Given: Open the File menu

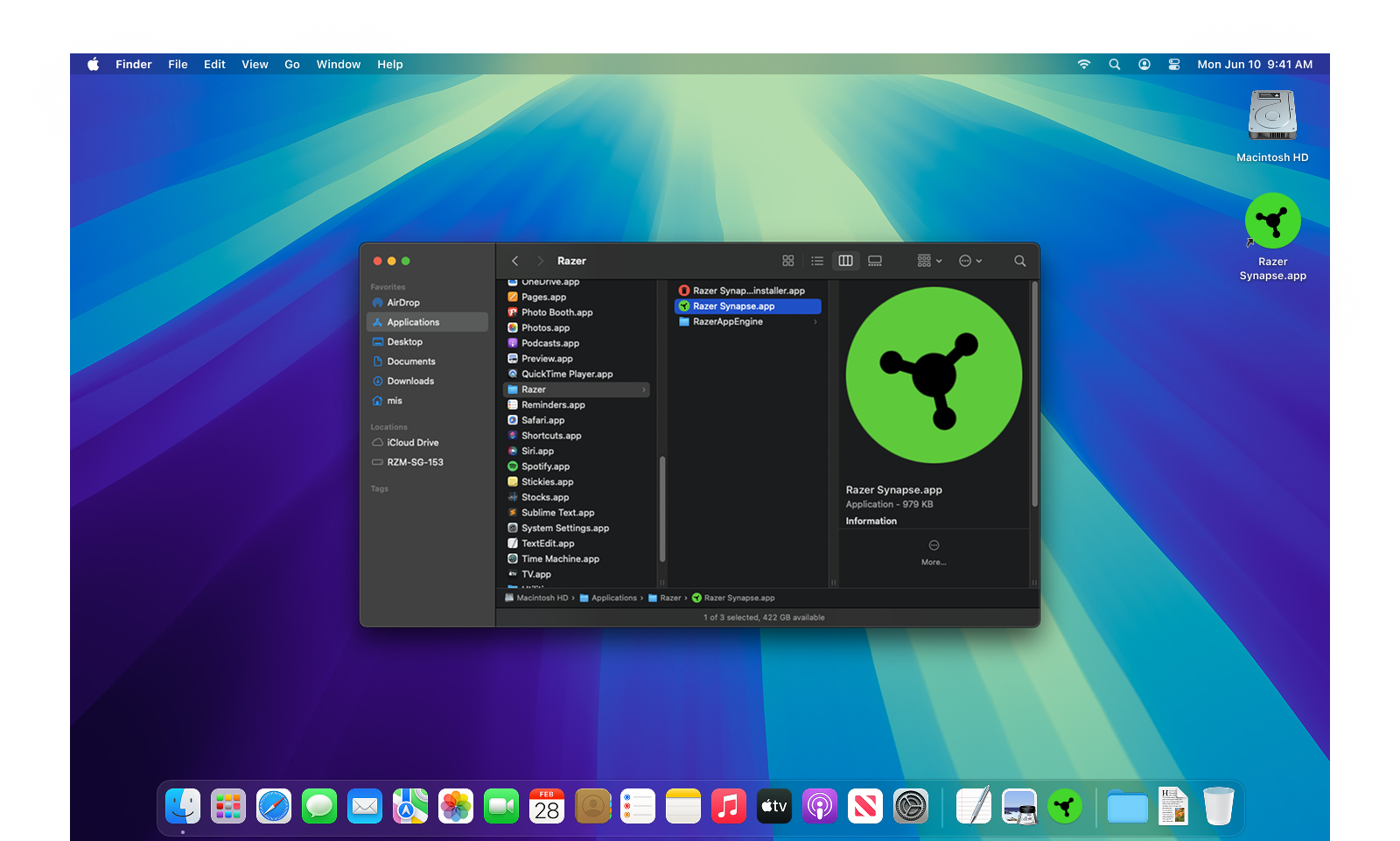Looking at the screenshot, I should point(178,64).
